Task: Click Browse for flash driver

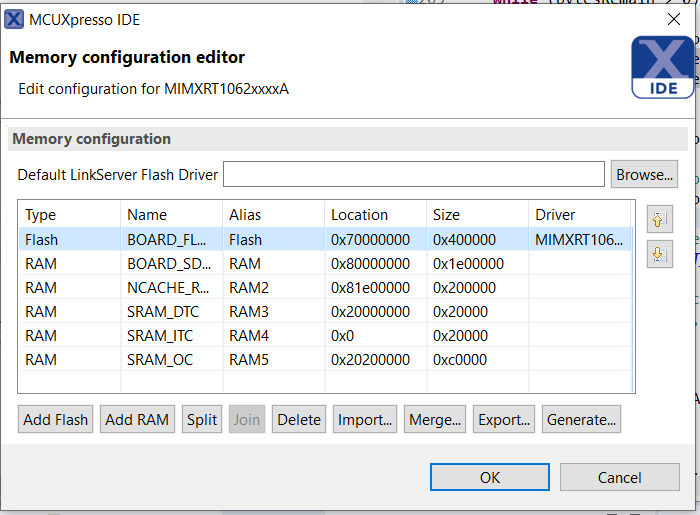Action: click(x=644, y=174)
